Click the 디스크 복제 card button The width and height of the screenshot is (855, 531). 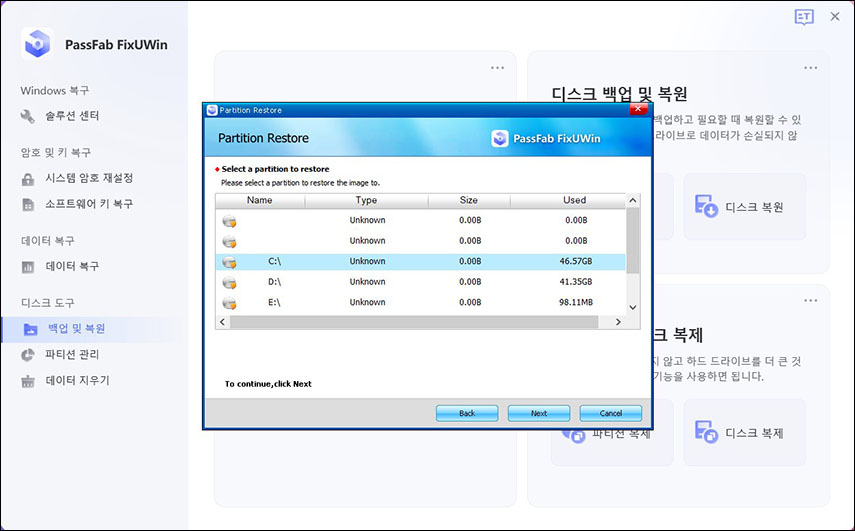[x=744, y=433]
